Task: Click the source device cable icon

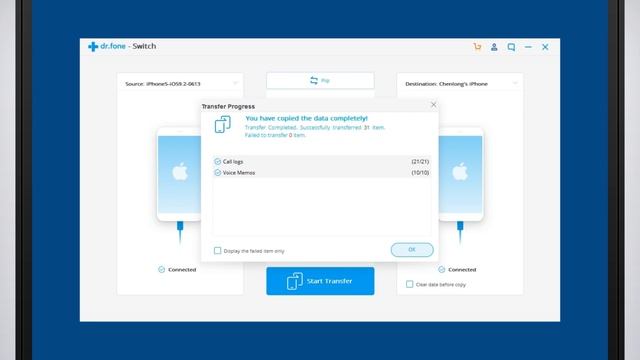Action: [x=180, y=233]
